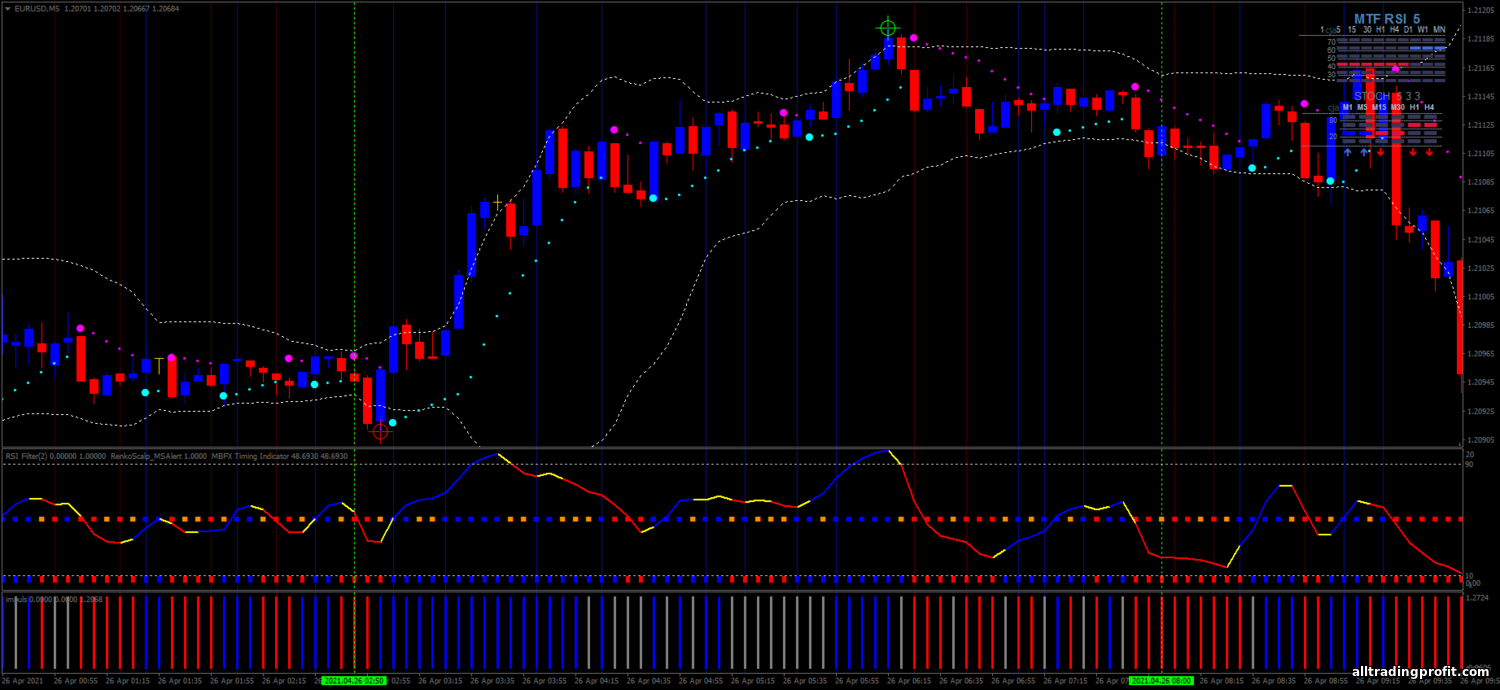This screenshot has height=690, width=1500.
Task: Click the M15 column label in STOCH panel
Action: 1379,107
